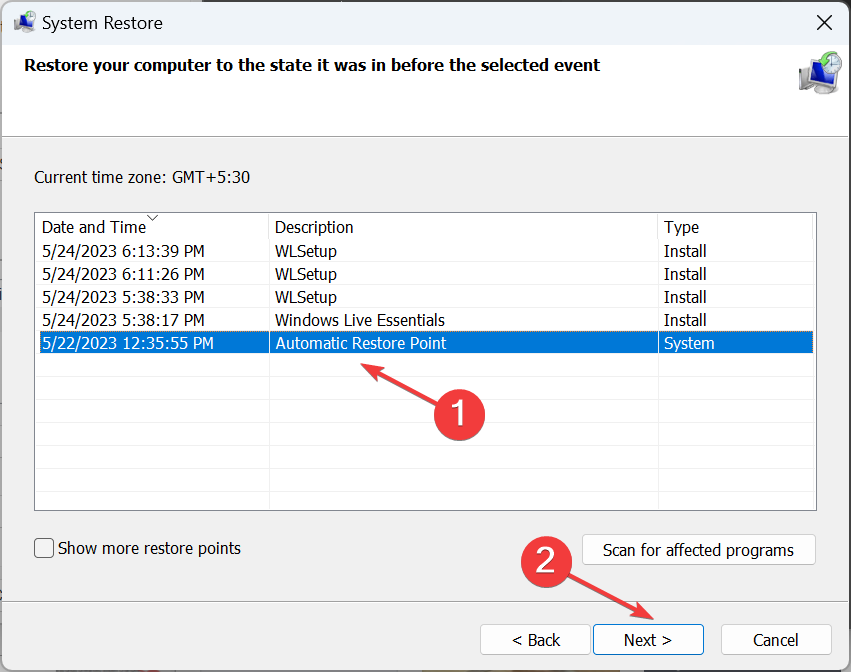Click the Type column header

tap(681, 227)
